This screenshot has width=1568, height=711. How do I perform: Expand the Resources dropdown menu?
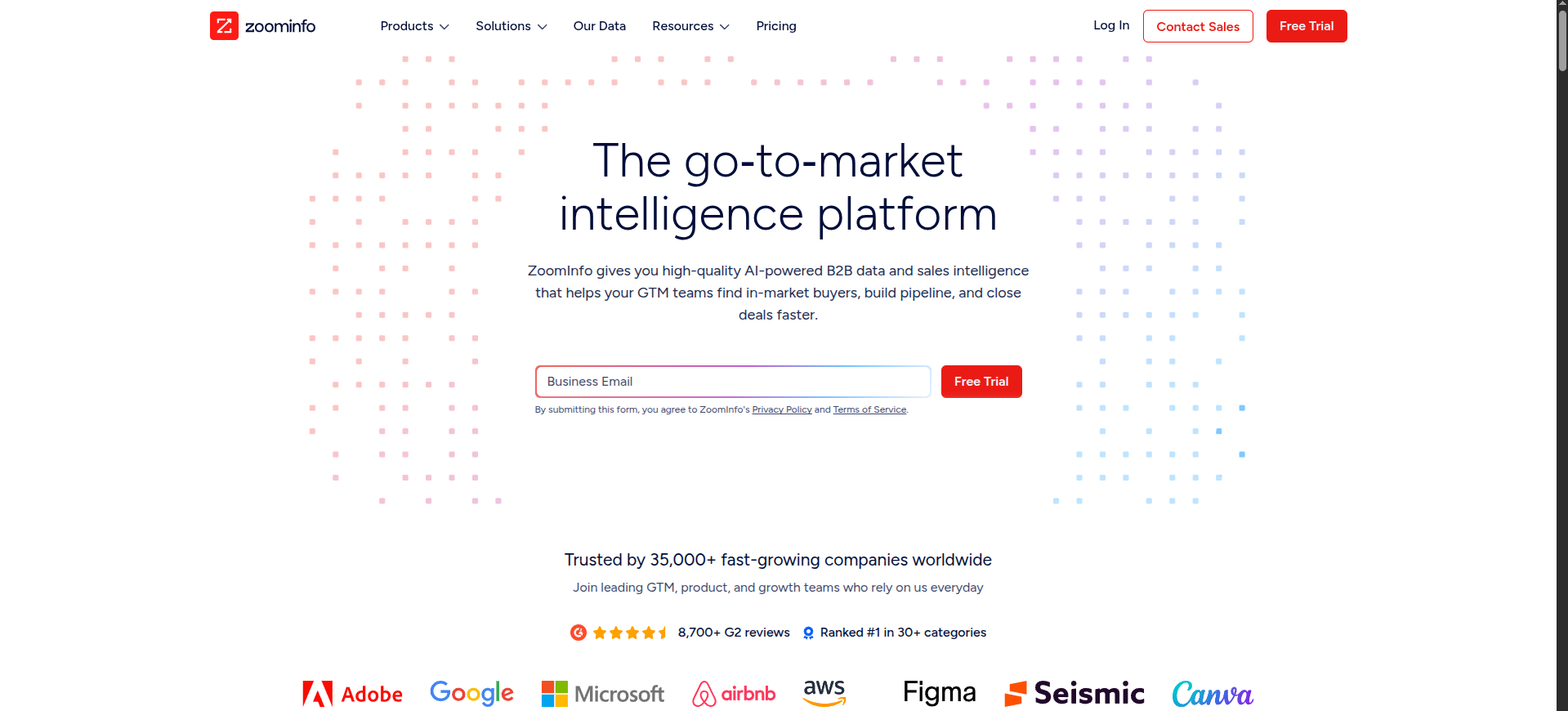(x=690, y=26)
